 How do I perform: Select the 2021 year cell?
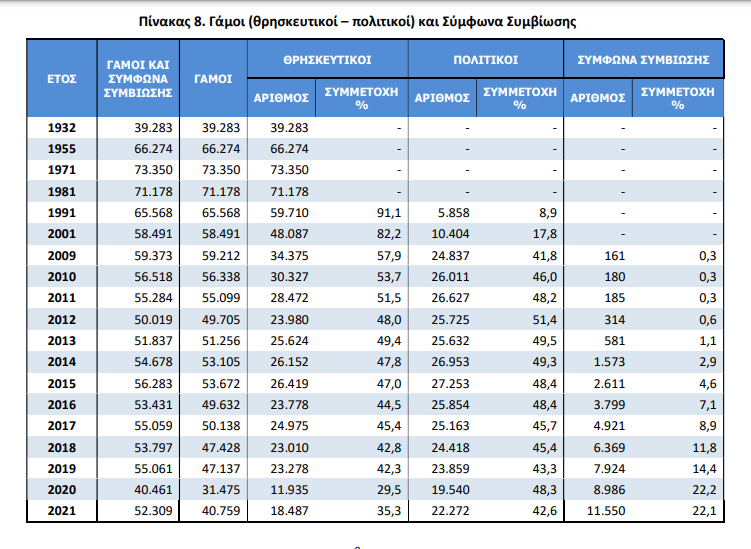pyautogui.click(x=61, y=511)
